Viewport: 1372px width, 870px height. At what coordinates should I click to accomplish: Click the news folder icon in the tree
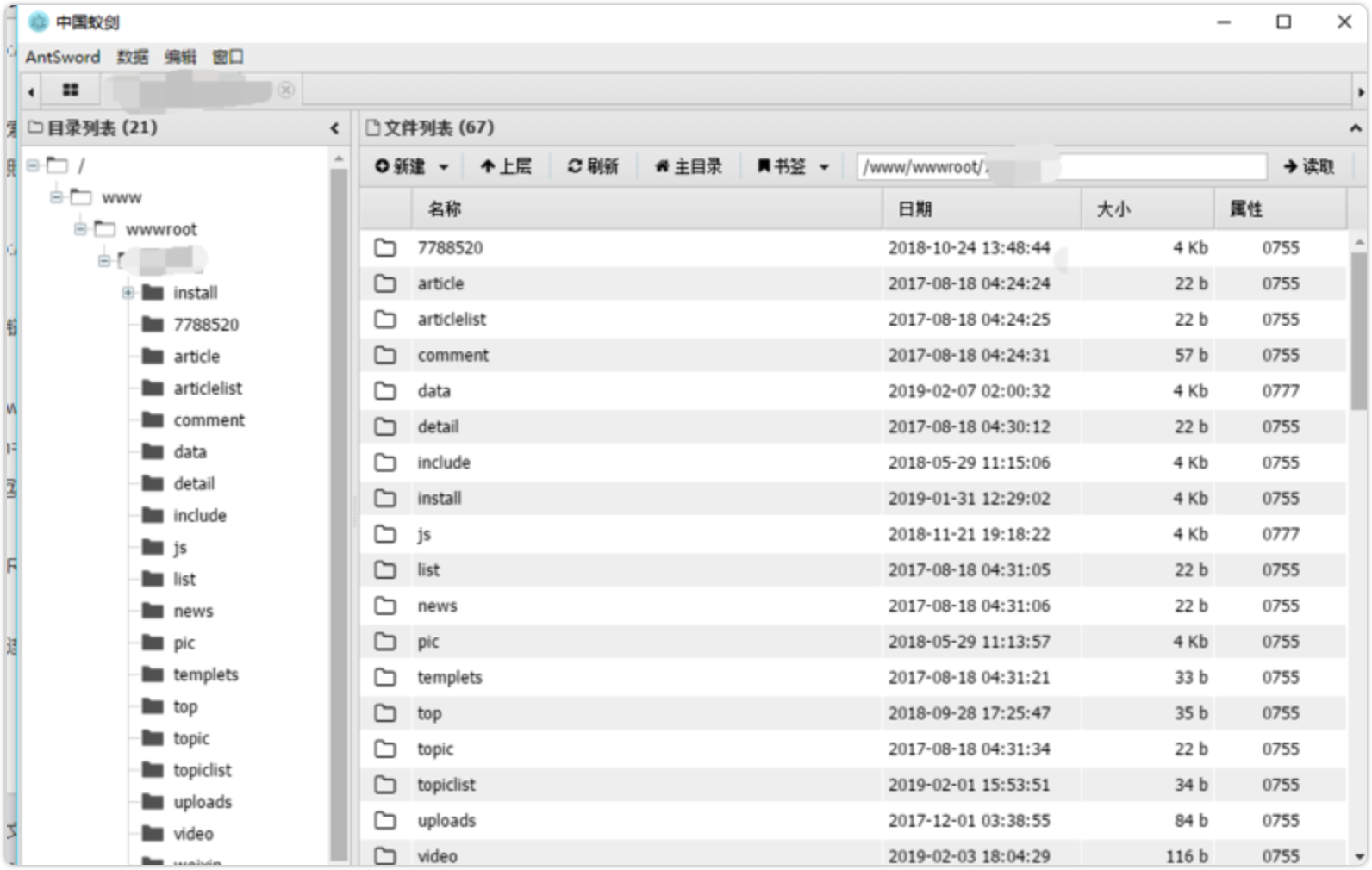[x=153, y=611]
